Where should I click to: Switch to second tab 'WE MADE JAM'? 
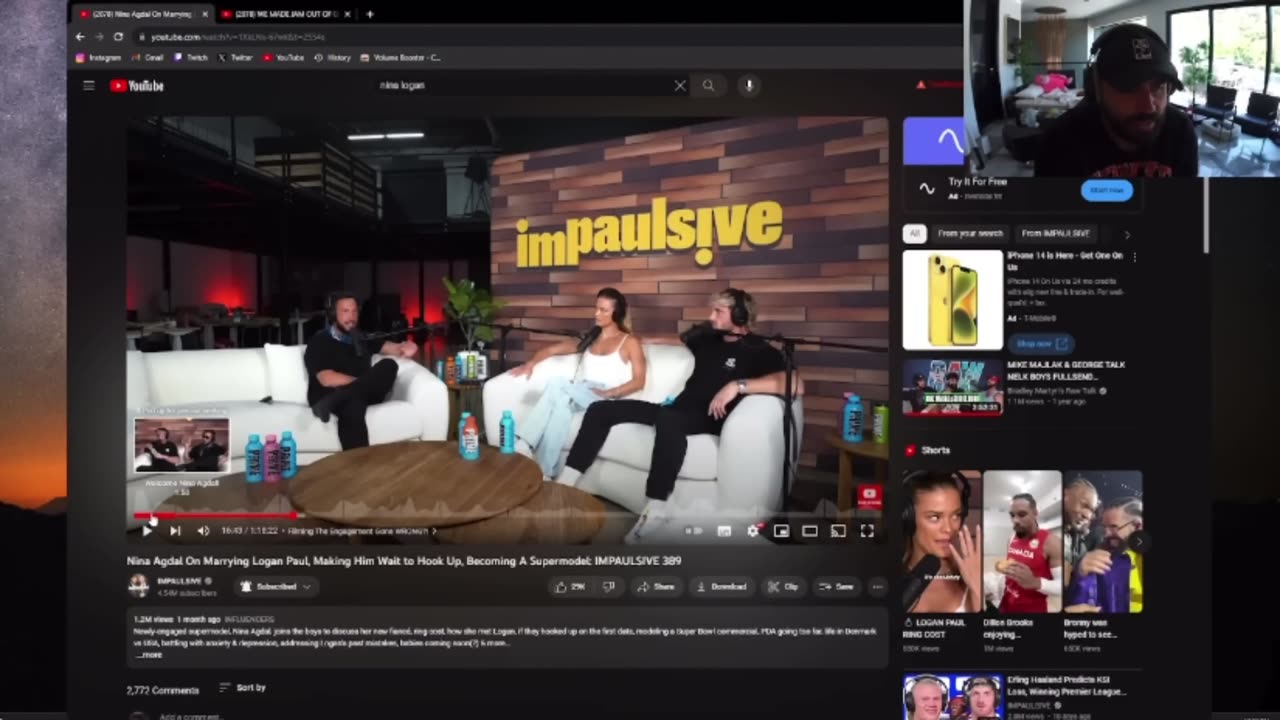click(285, 14)
